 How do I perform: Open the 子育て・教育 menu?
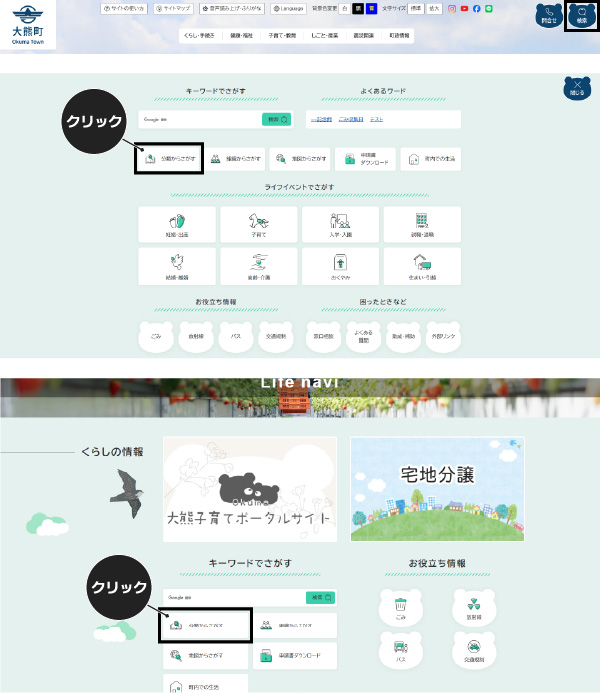coord(282,35)
